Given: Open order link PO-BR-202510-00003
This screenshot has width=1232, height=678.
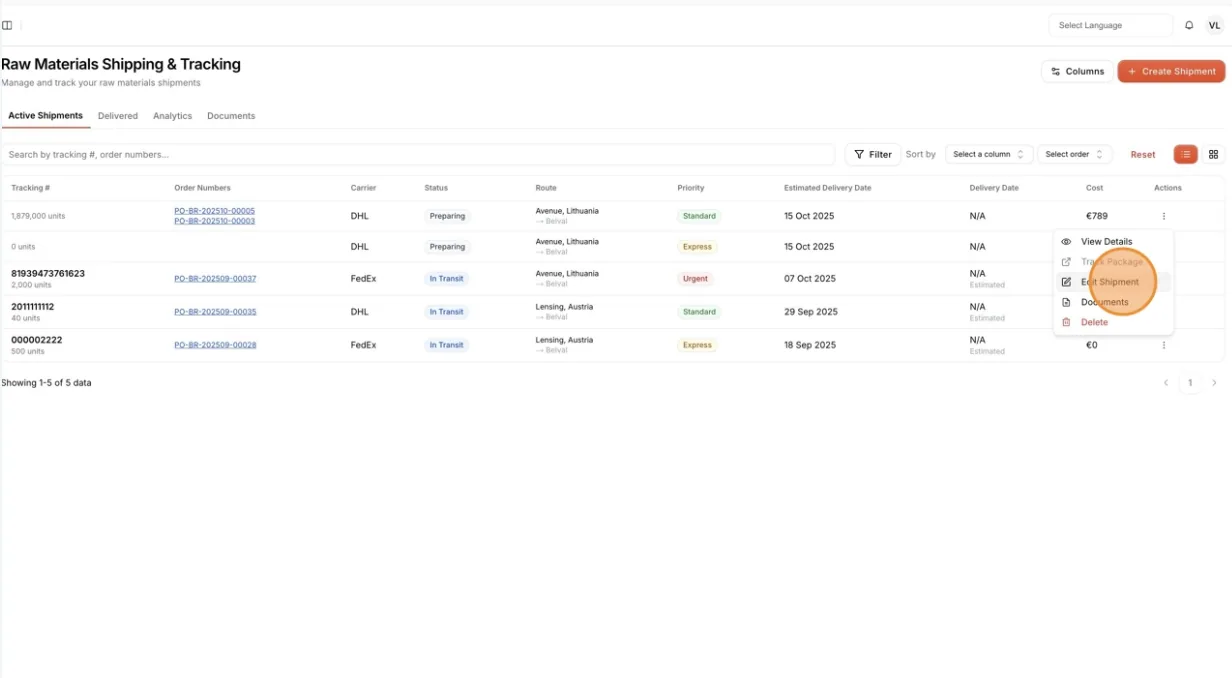Looking at the screenshot, I should click(214, 221).
